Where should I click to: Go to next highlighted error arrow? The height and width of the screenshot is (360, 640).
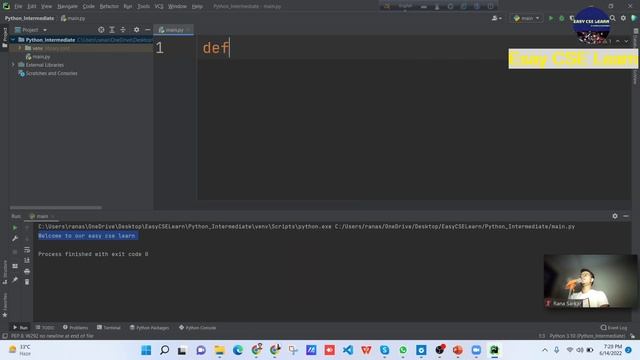tap(626, 41)
